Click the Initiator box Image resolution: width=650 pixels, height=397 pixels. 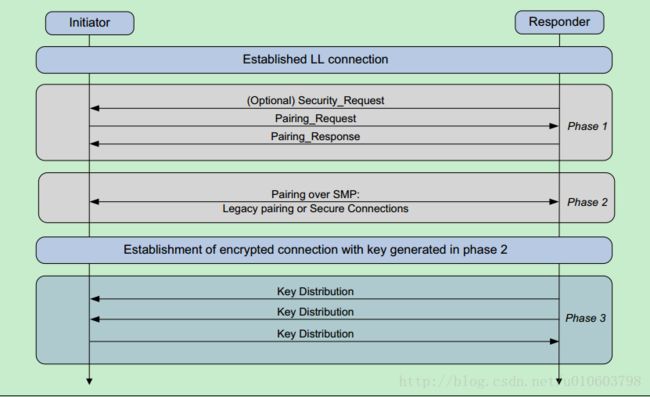click(90, 23)
